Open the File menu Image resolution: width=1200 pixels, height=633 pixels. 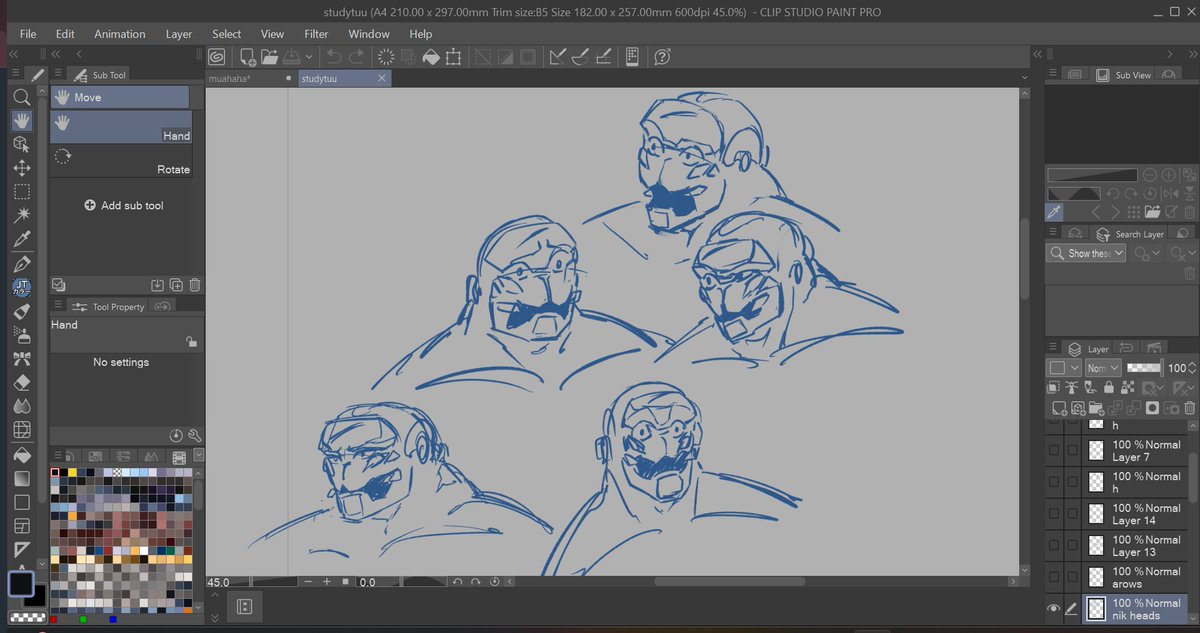tap(28, 34)
